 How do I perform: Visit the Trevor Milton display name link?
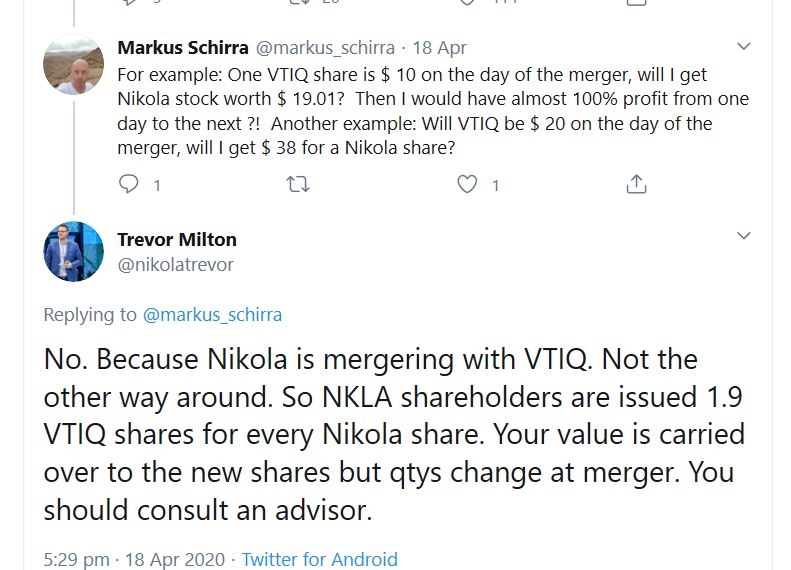coord(177,240)
